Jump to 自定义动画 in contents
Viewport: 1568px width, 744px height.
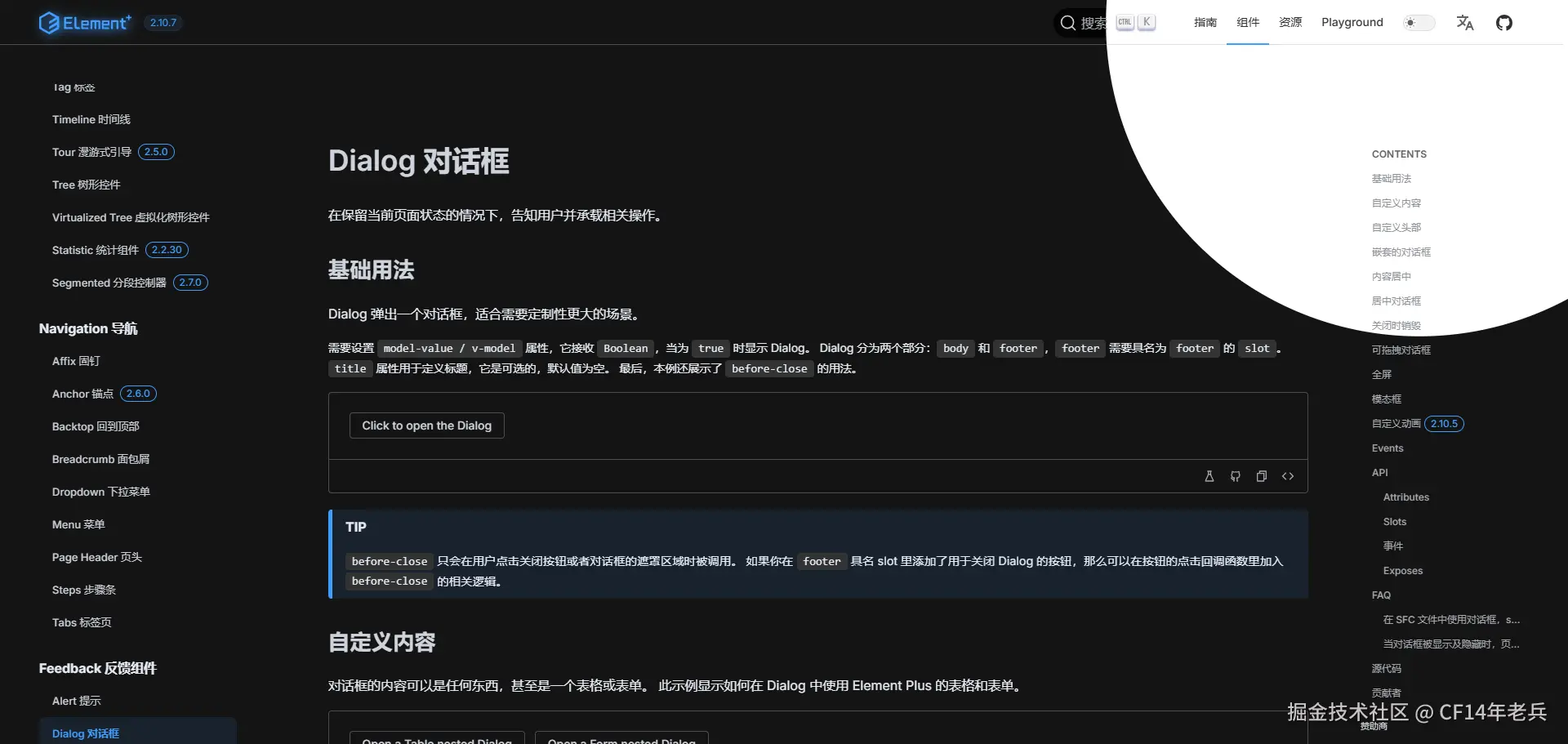(x=1396, y=424)
